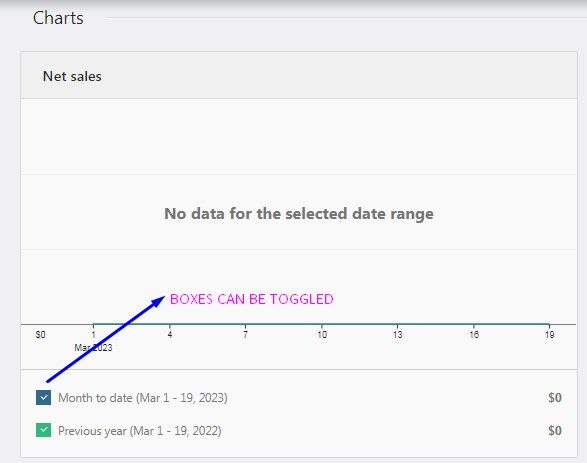Click the day 10 tick on the x-axis
This screenshot has width=587, height=463.
tap(322, 334)
